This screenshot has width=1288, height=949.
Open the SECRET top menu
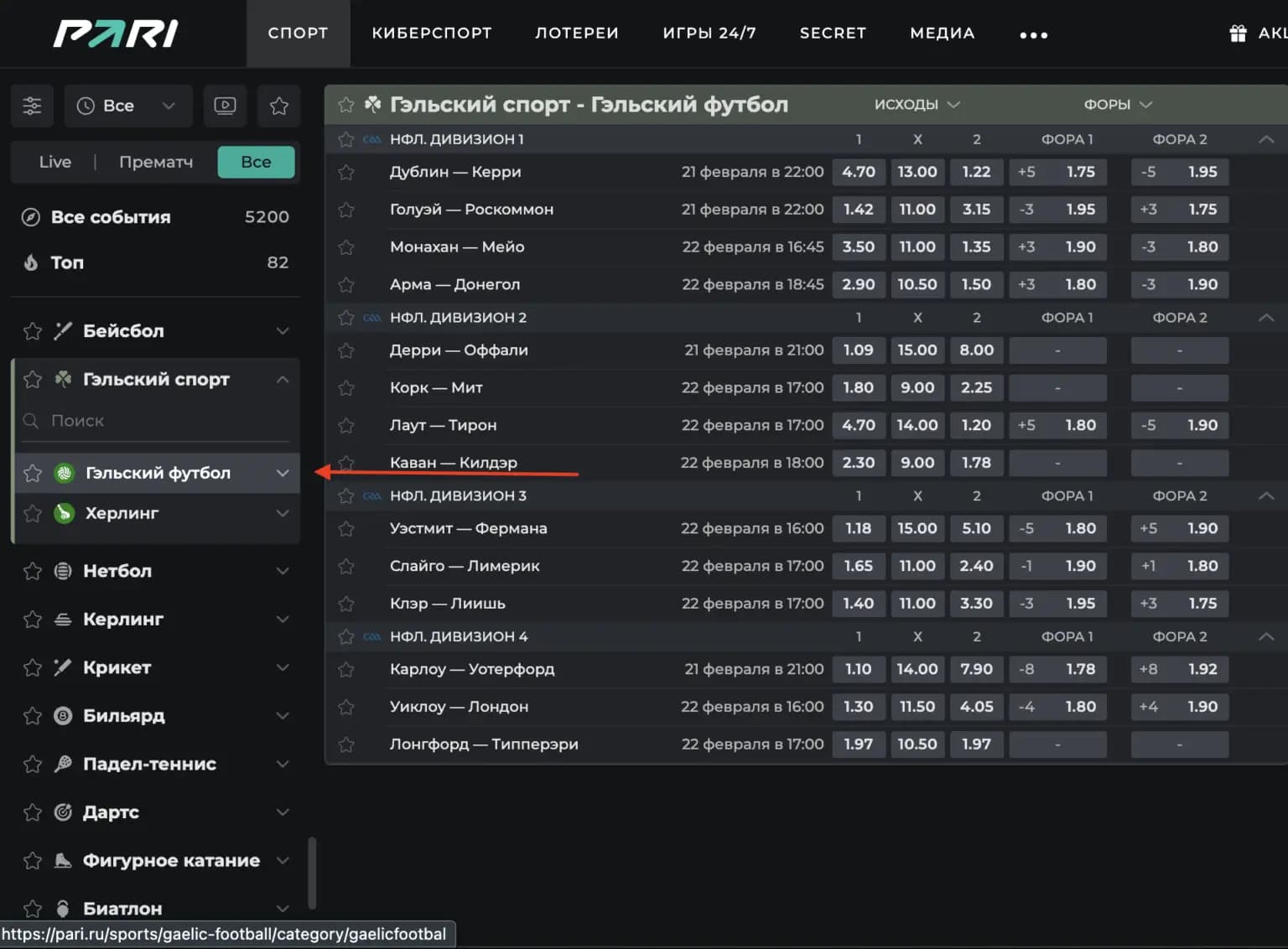point(833,34)
